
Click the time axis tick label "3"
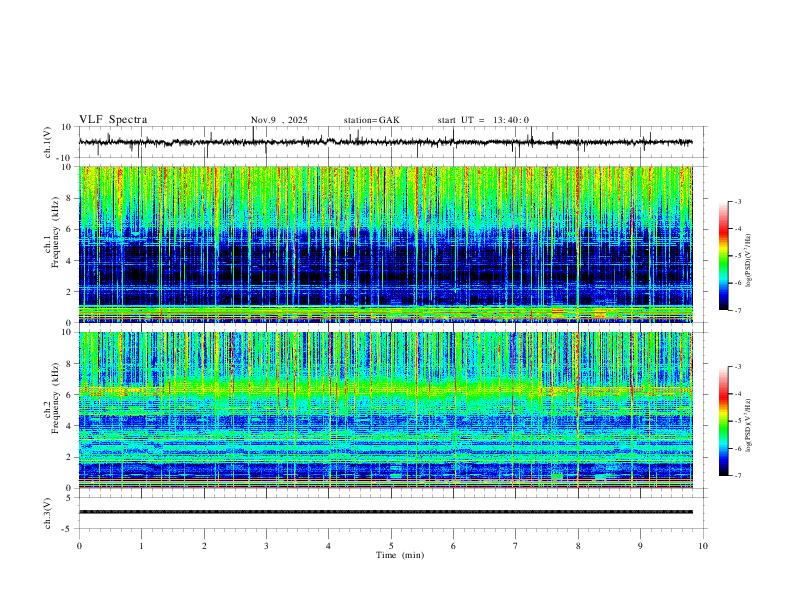pos(266,546)
